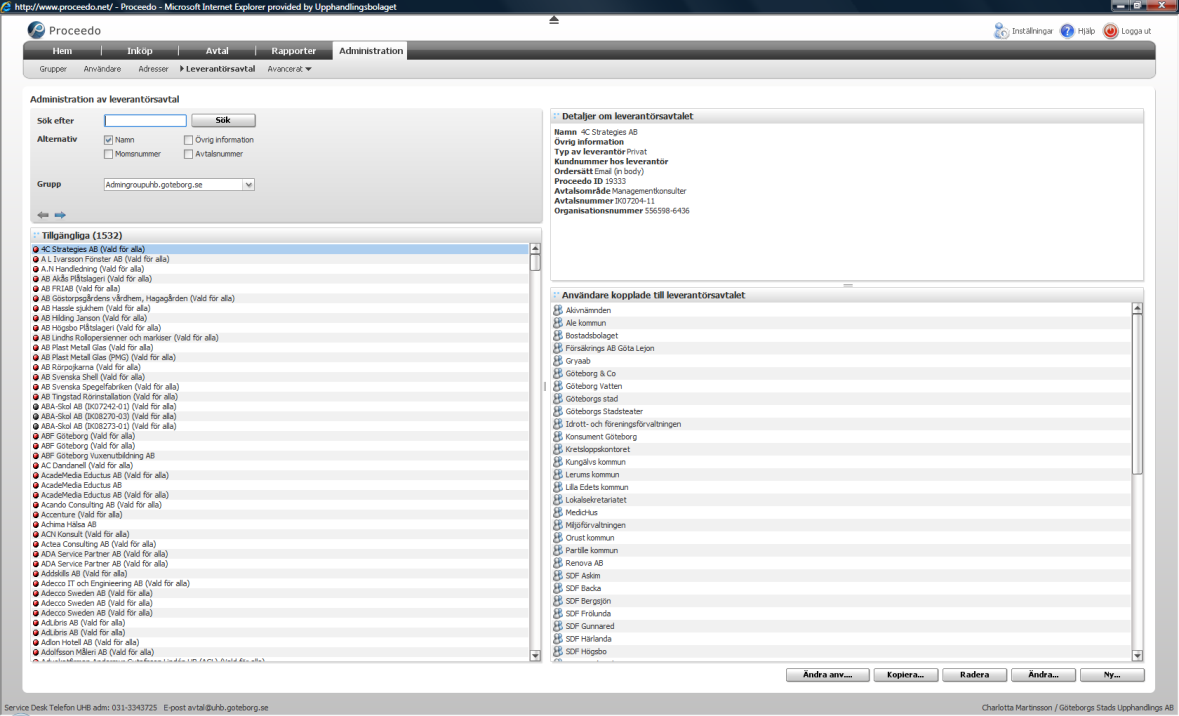Click the Logga ut power icon

[x=1110, y=31]
